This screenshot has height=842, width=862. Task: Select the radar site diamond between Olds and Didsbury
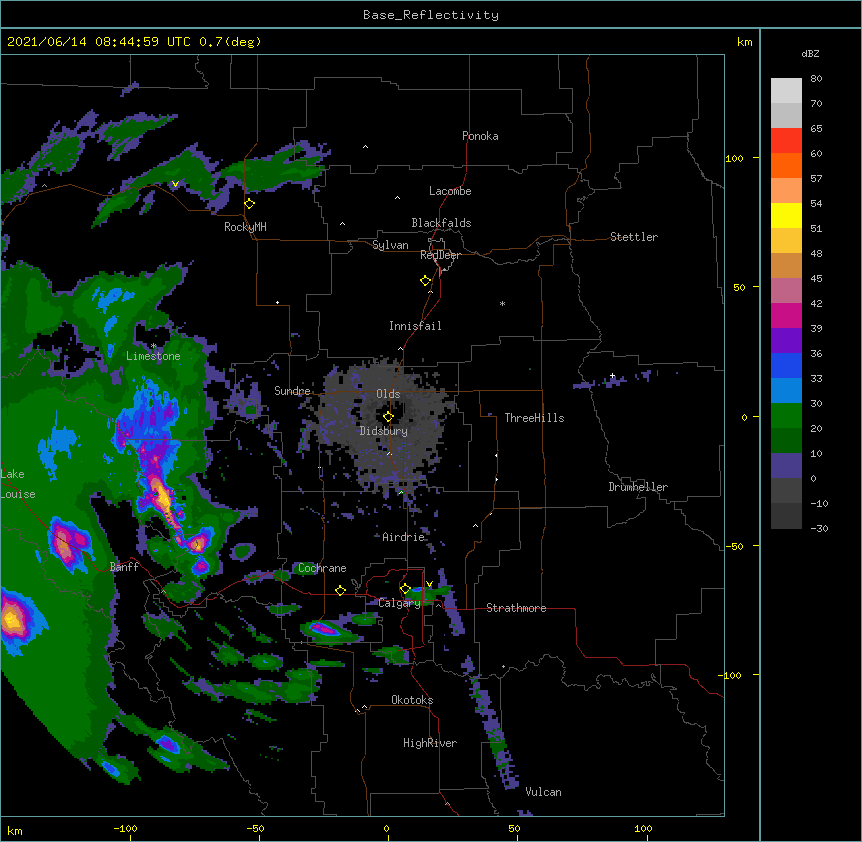click(388, 417)
